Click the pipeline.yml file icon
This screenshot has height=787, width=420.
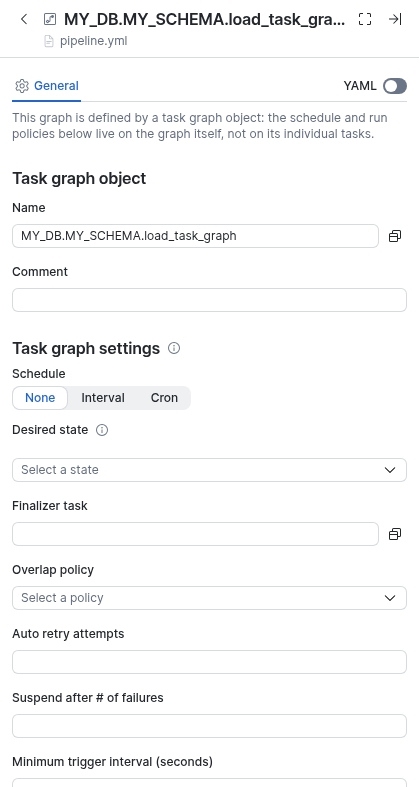[x=49, y=41]
